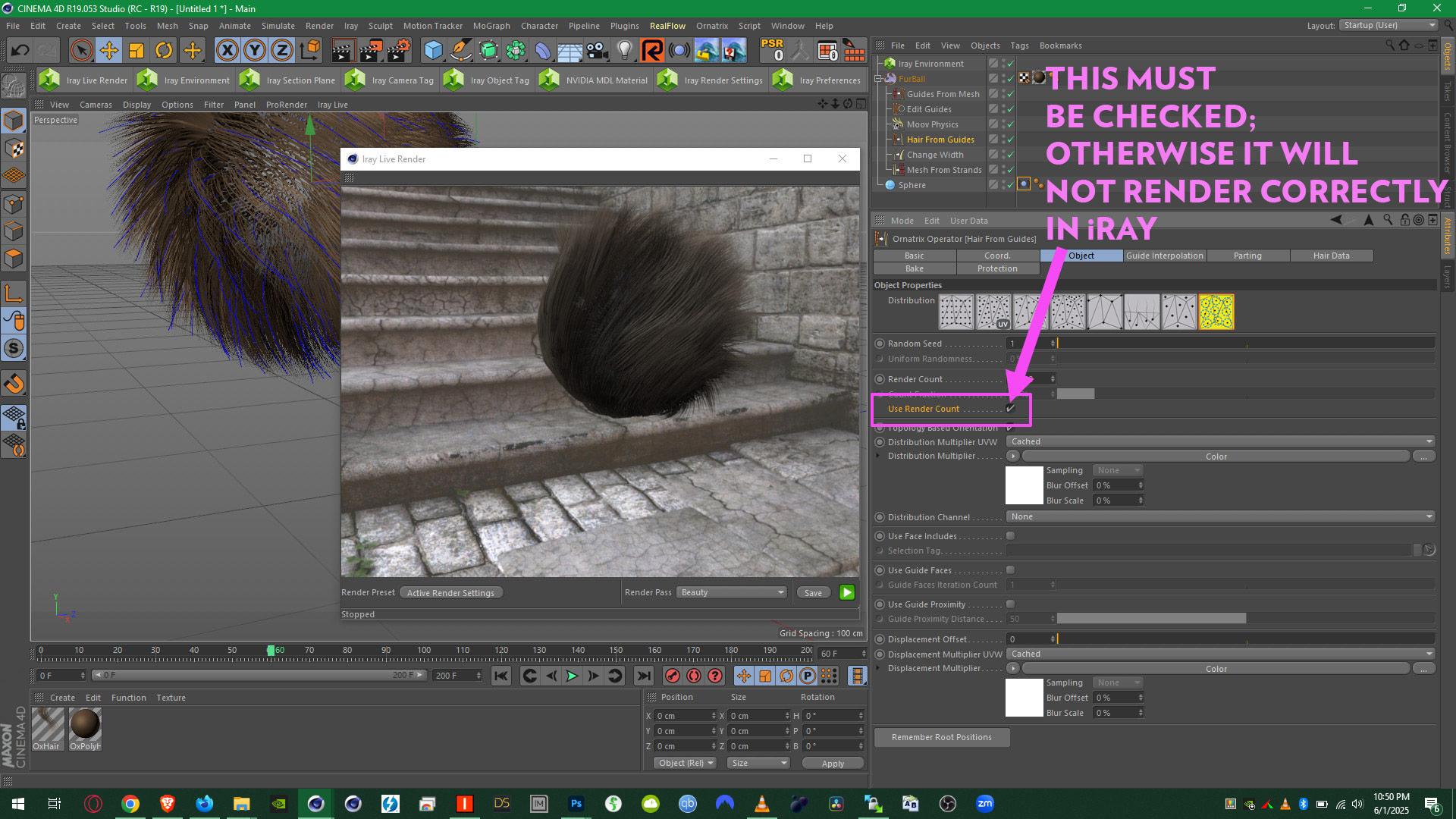Click the Distribution Multiplier Color button

click(x=1216, y=457)
